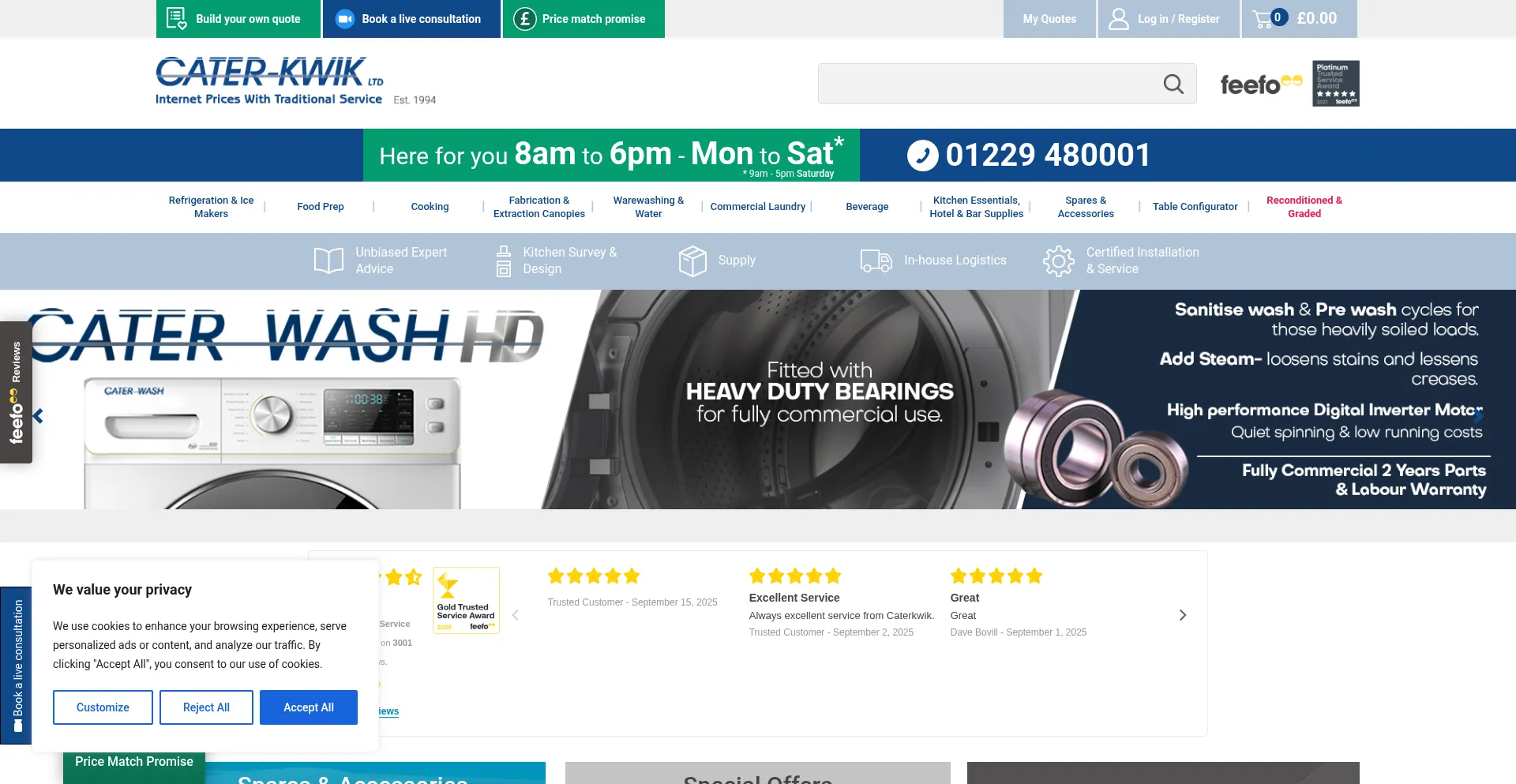The height and width of the screenshot is (784, 1516).
Task: Click the Supply box icon
Action: point(692,261)
